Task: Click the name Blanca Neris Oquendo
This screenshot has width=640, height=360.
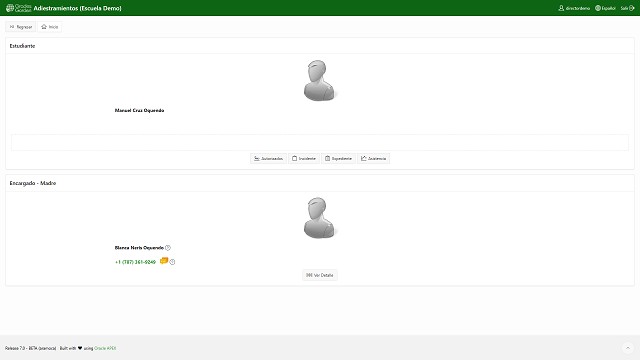Action: [x=139, y=248]
